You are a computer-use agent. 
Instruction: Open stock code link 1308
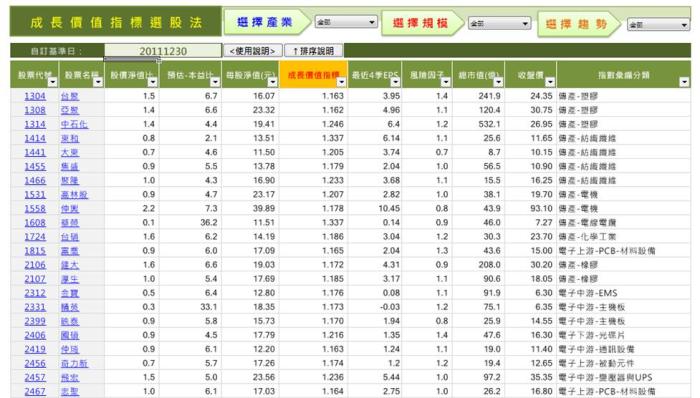pyautogui.click(x=35, y=110)
